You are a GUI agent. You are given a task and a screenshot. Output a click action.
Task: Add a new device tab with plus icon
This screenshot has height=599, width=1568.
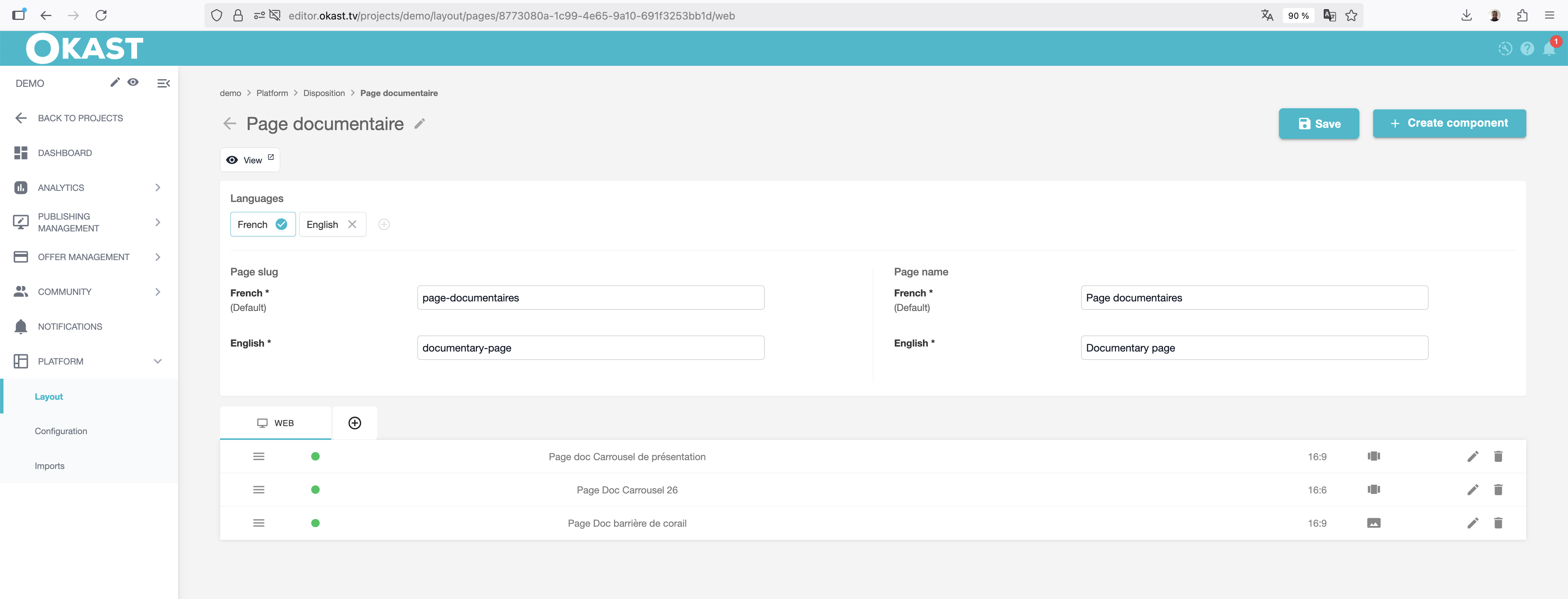click(354, 423)
